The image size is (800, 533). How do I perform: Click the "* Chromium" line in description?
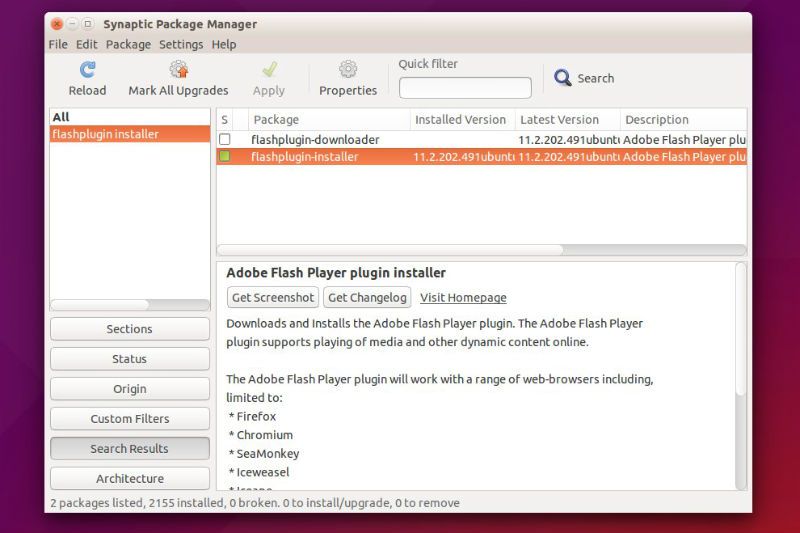pos(261,435)
